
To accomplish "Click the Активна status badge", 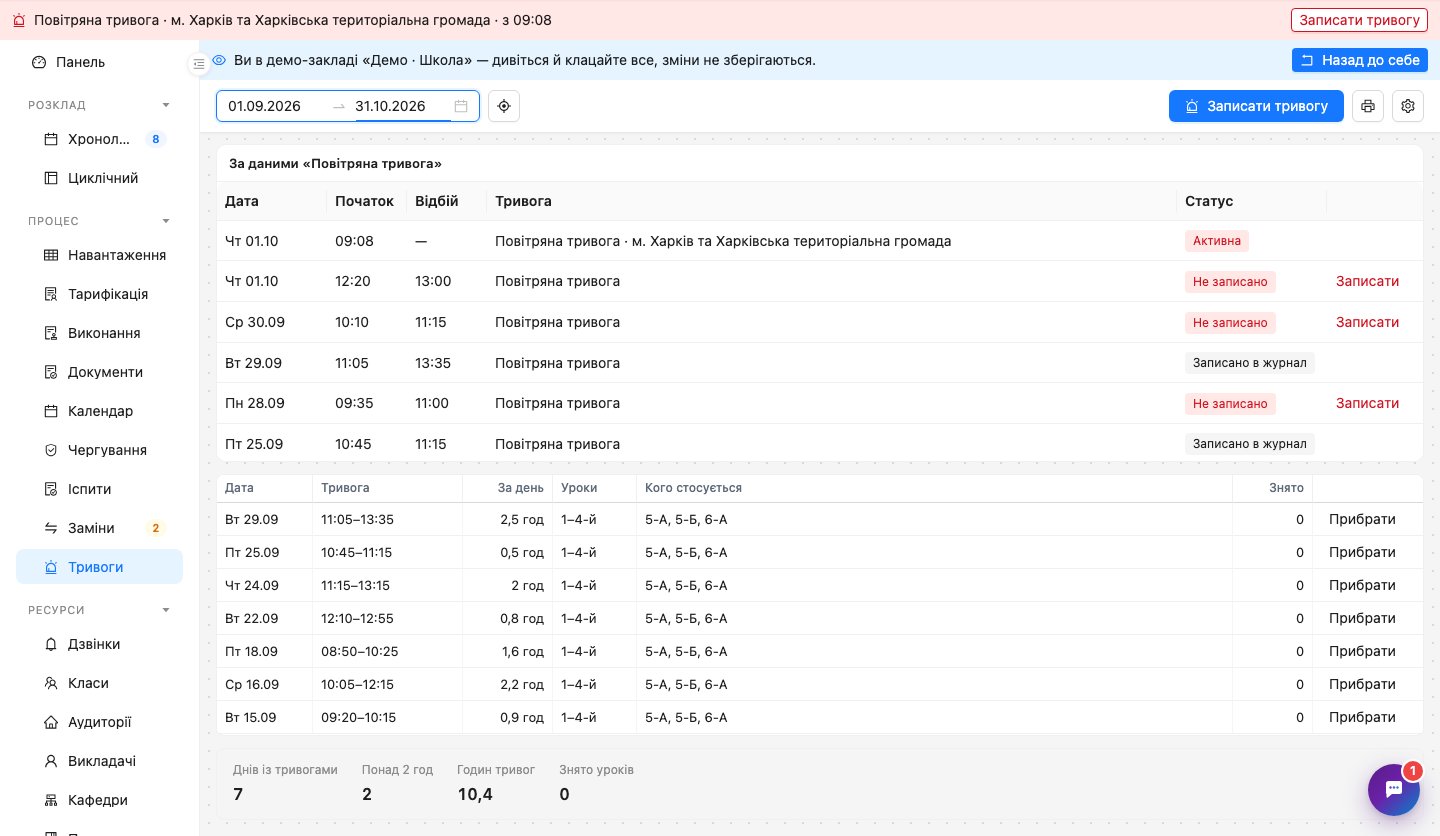I will [1217, 241].
